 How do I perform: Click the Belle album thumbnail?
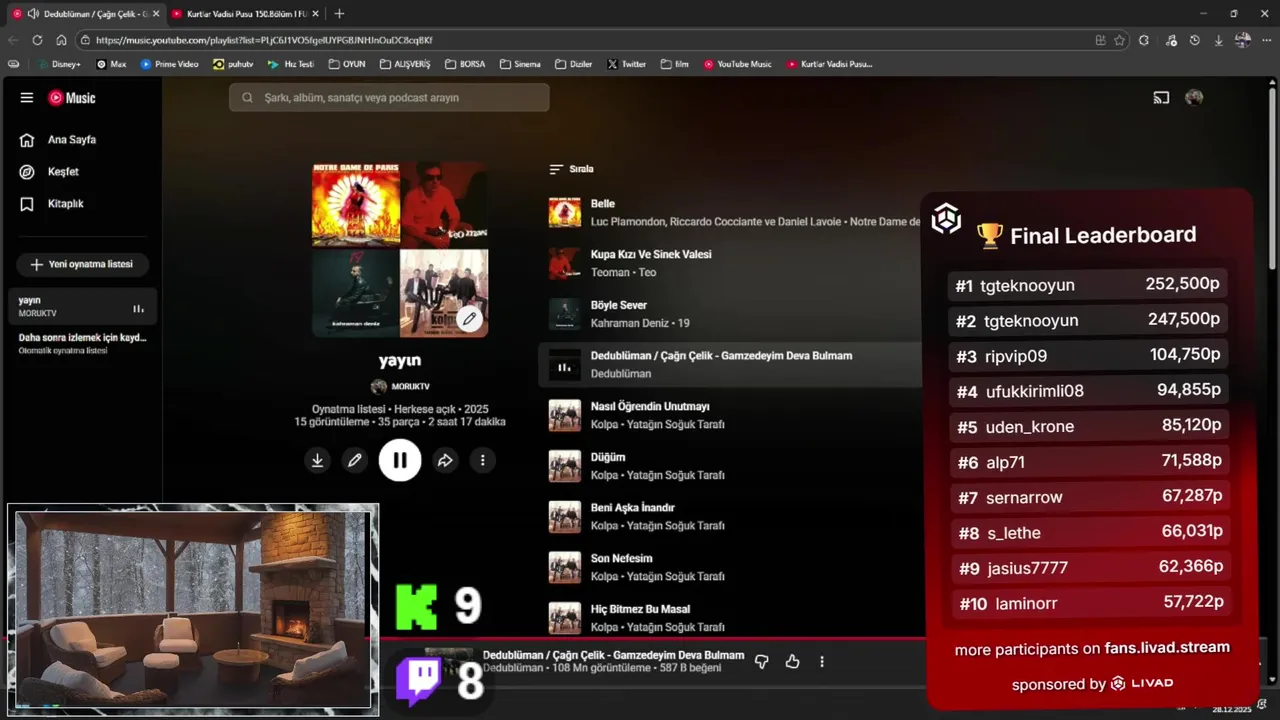pyautogui.click(x=565, y=212)
